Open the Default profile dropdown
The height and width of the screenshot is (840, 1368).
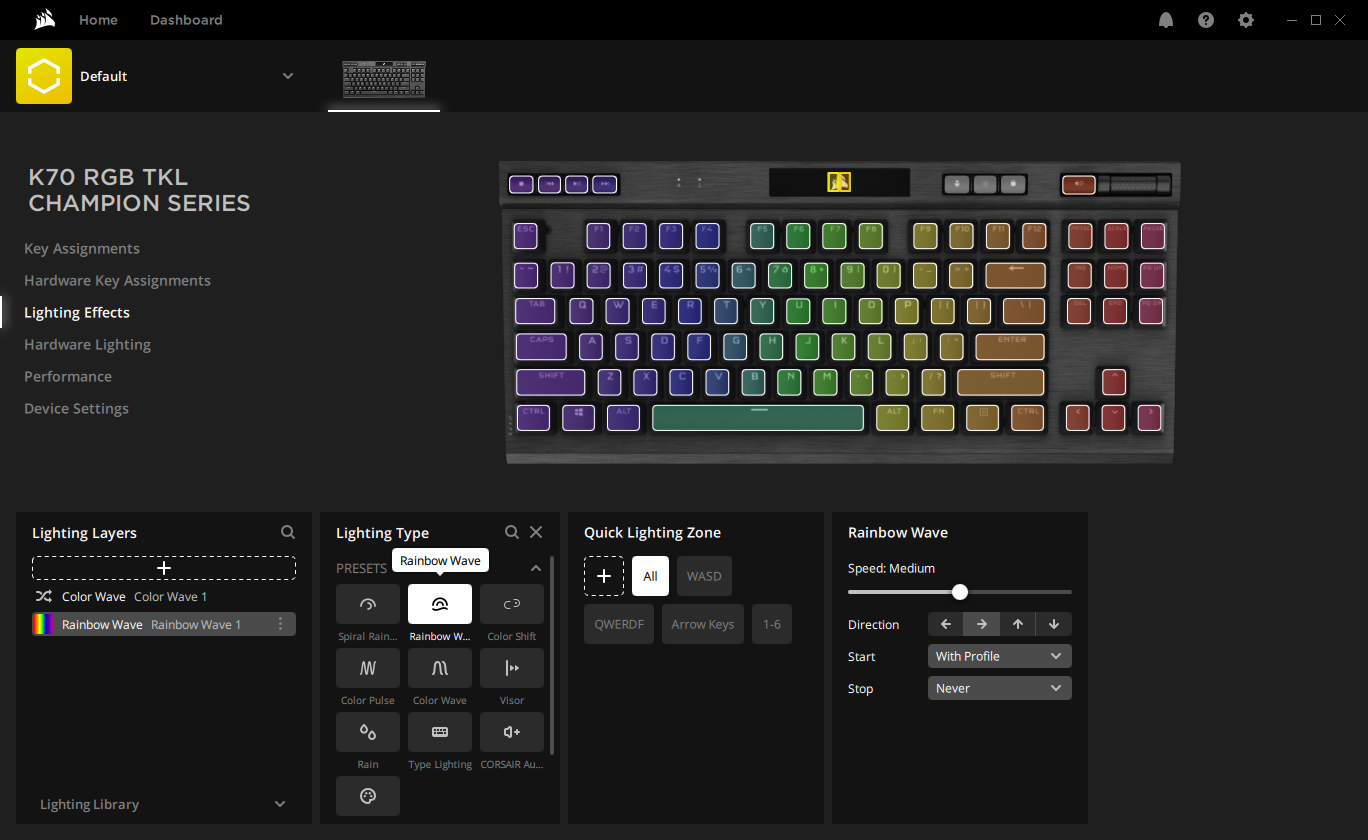point(288,76)
